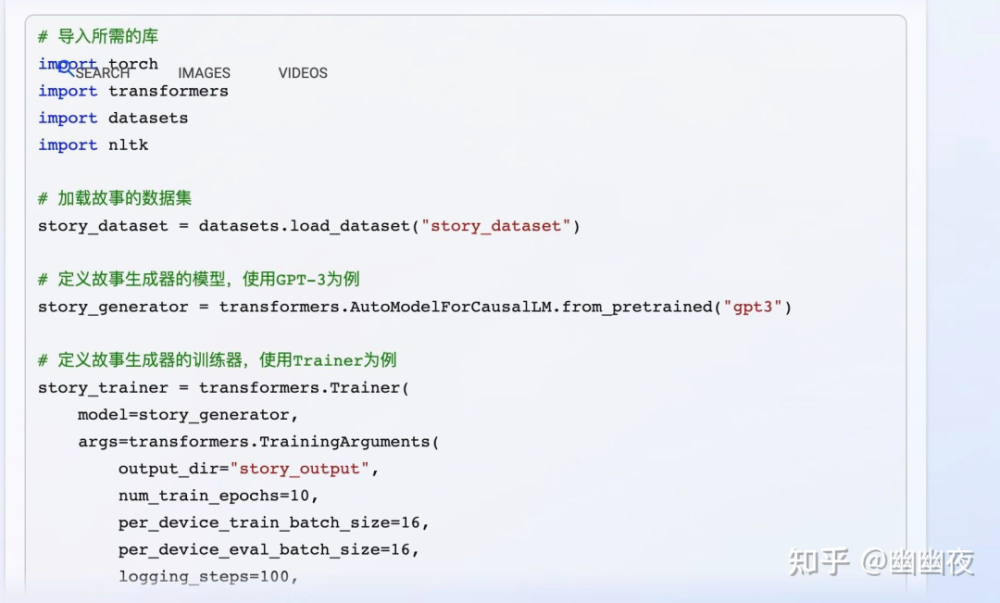Click the per_device_eval_batch_size=16 line
Screen dimensions: 1000x603
point(268,549)
